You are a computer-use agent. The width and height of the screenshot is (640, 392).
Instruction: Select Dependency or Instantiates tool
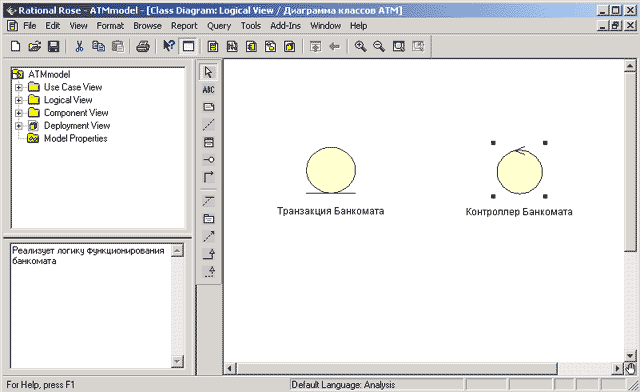click(209, 236)
